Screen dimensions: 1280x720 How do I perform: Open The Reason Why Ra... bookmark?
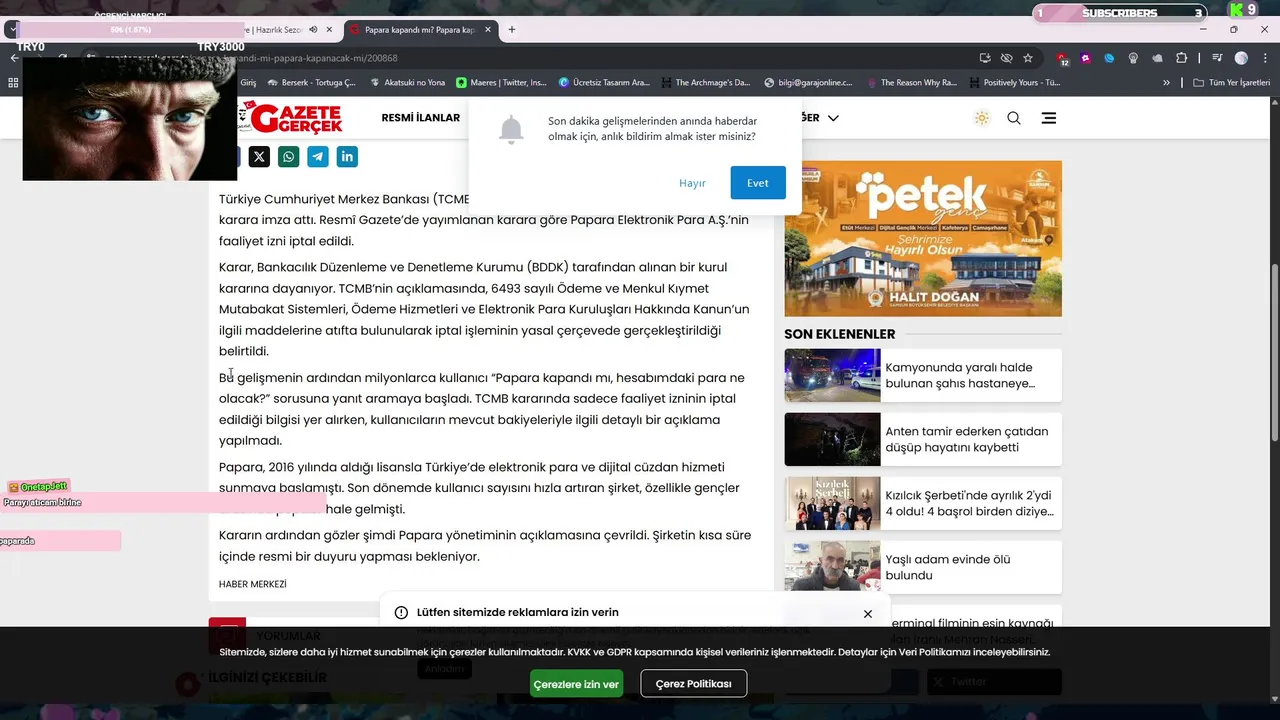pyautogui.click(x=912, y=83)
